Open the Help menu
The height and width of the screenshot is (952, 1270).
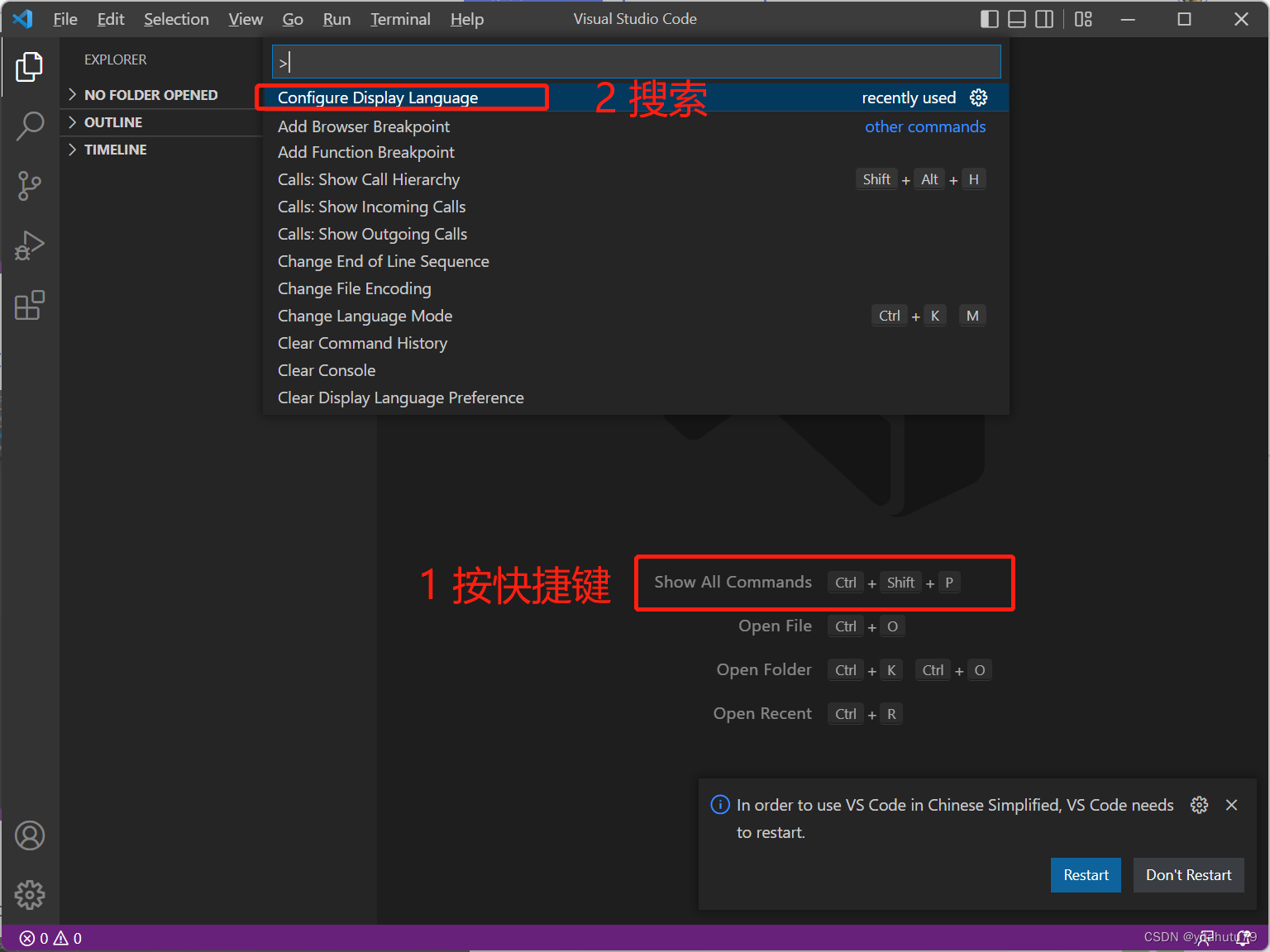467,19
